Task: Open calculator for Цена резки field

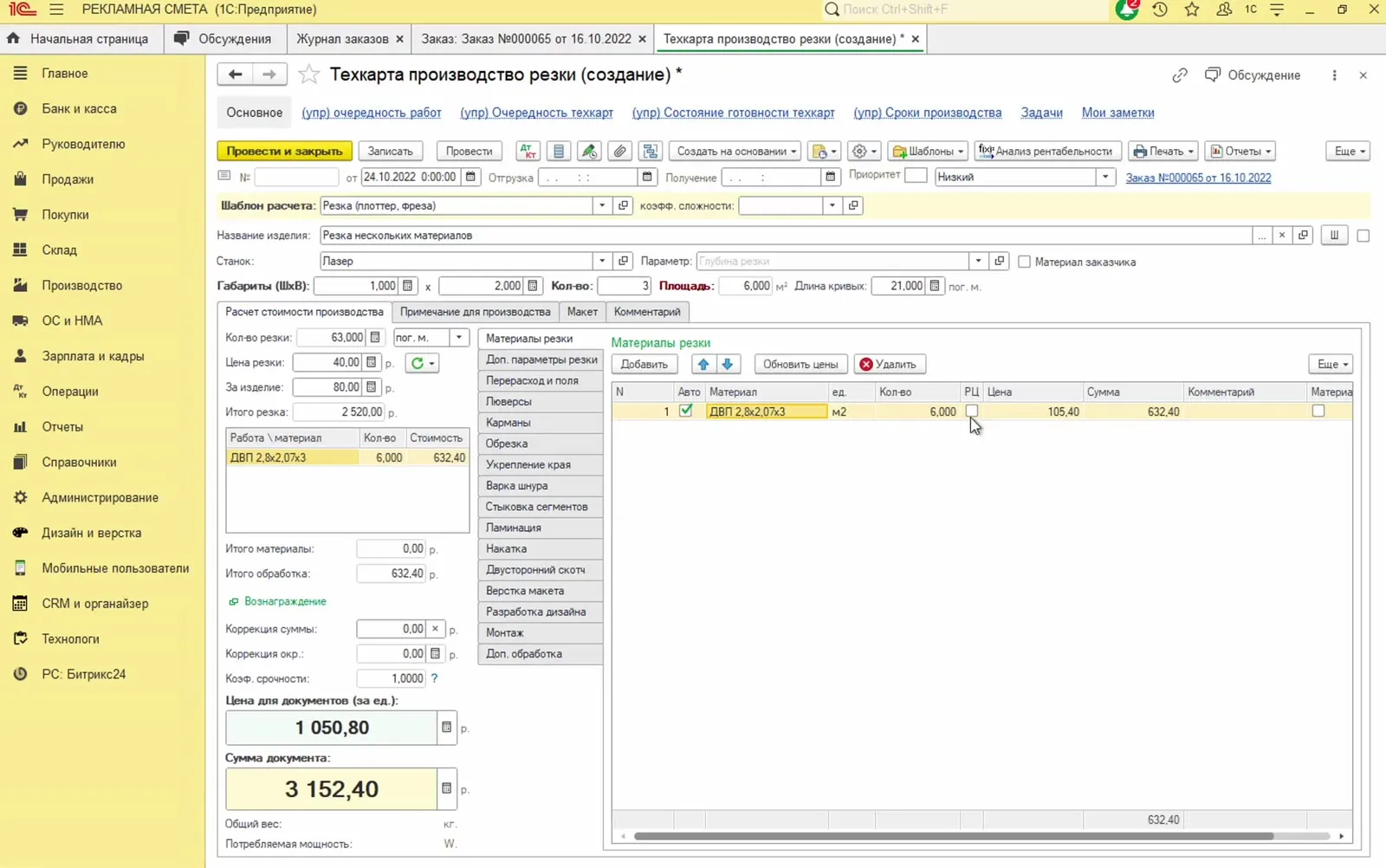Action: [x=372, y=362]
